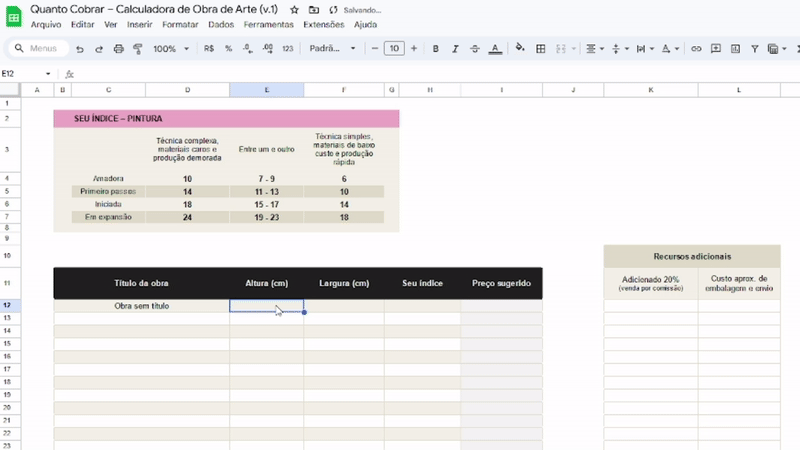800x450 pixels.
Task: Select the 'Preço sugerido' column header cell
Action: coord(501,283)
